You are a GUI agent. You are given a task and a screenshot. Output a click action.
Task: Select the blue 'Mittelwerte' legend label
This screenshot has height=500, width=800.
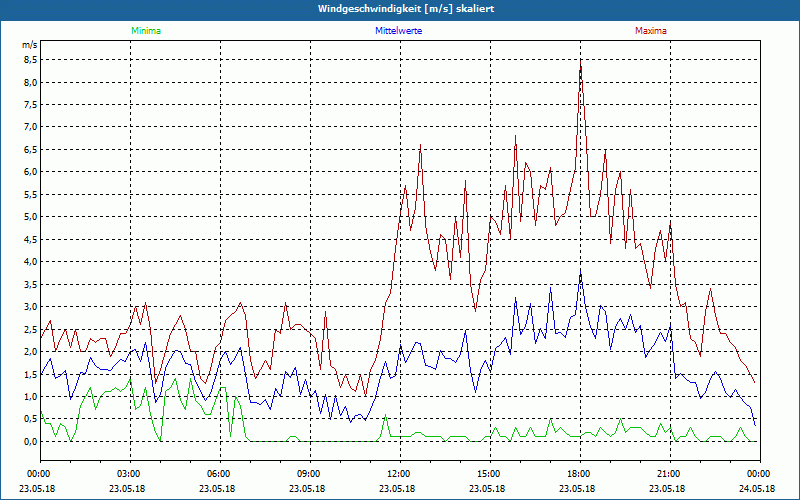click(398, 31)
